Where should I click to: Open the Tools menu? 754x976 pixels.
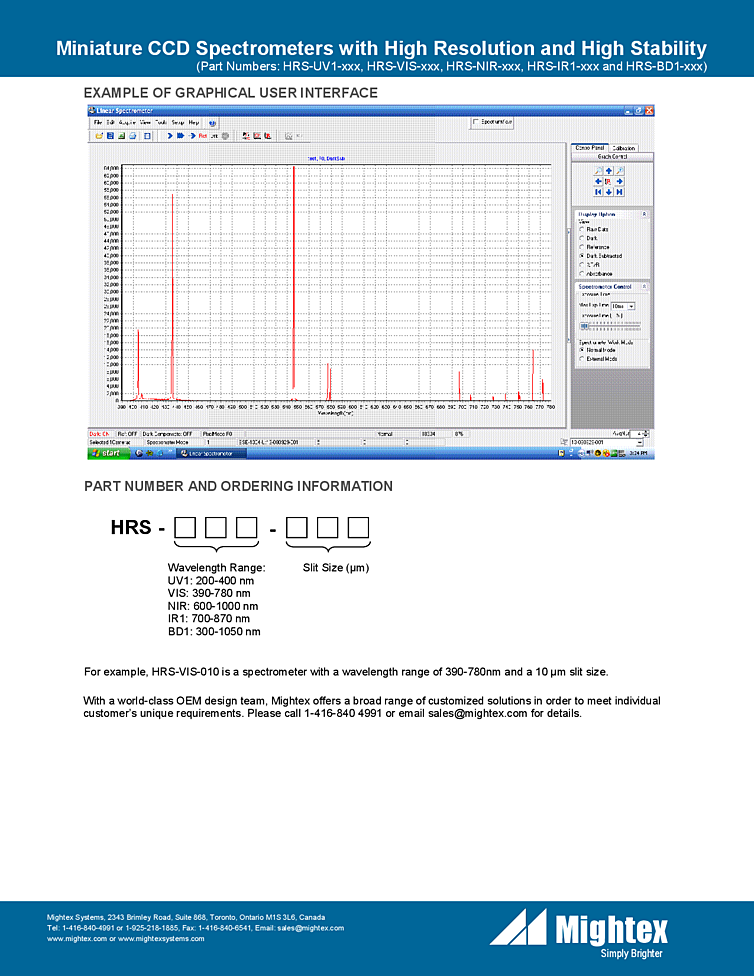161,123
